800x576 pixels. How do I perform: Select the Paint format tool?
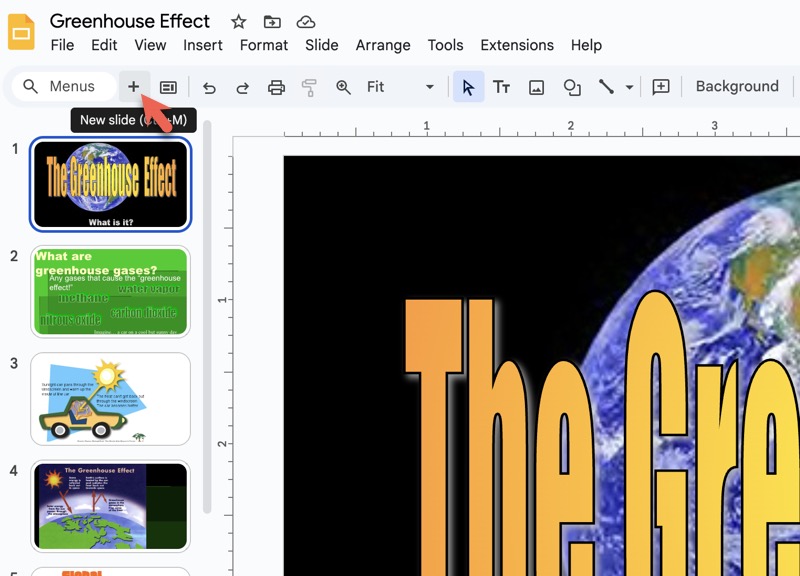point(309,88)
